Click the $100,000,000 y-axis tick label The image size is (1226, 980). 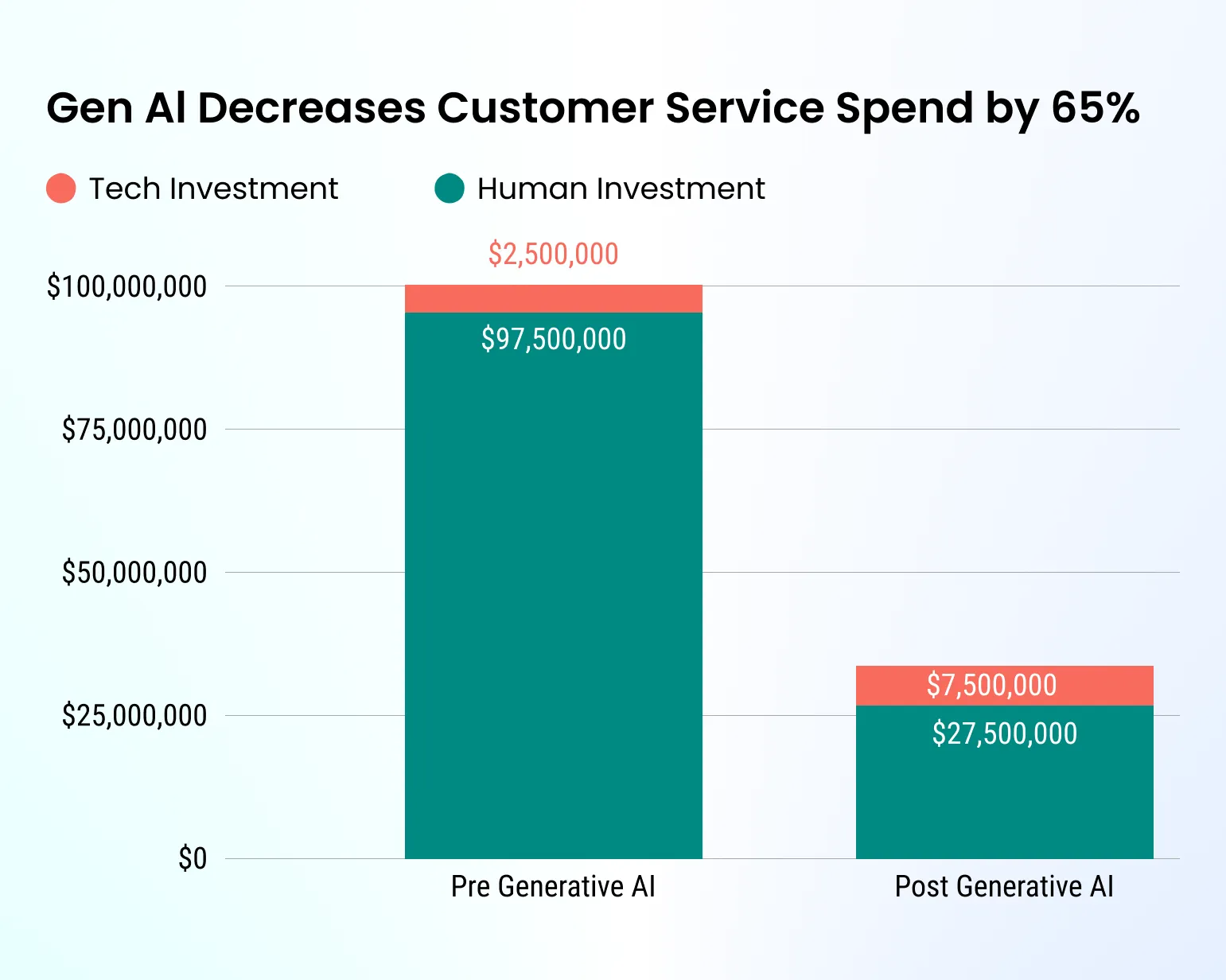click(127, 286)
